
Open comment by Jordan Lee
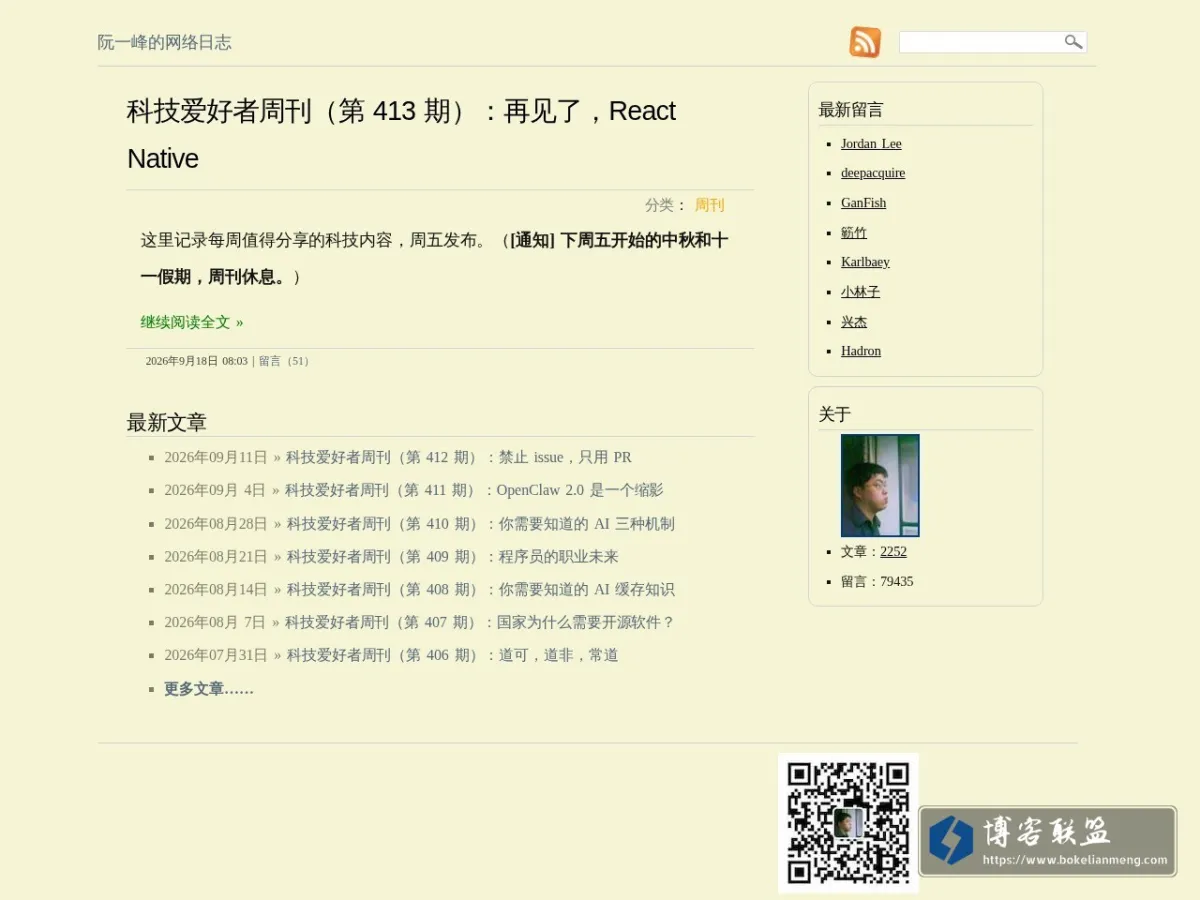coord(871,143)
